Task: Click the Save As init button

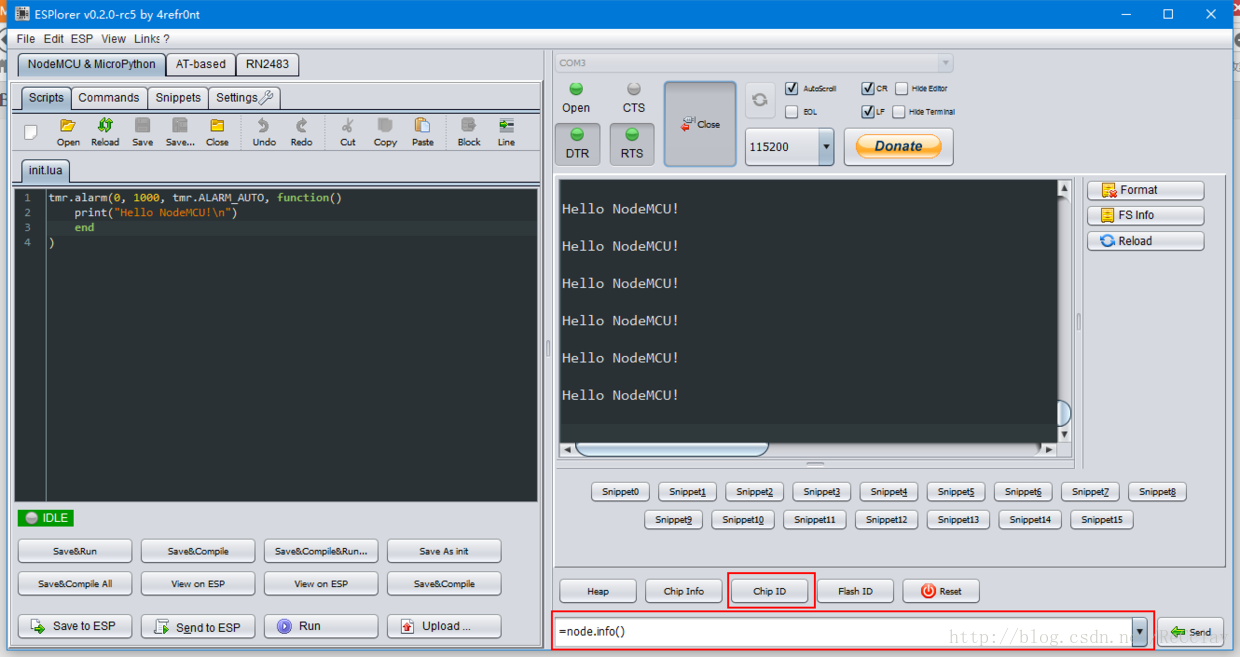Action: [x=444, y=551]
